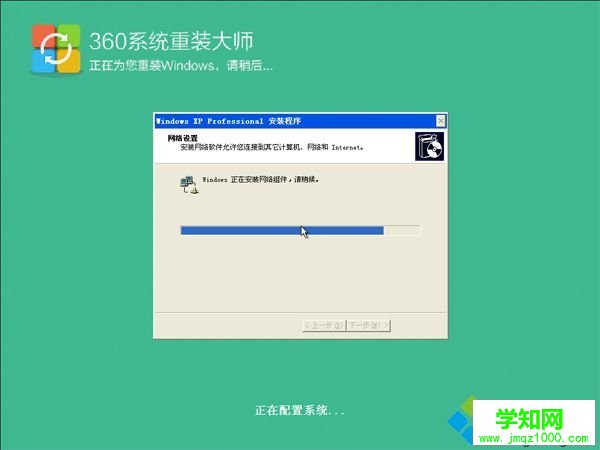The image size is (600, 450).
Task: Click the setup CD box icon
Action: click(429, 146)
